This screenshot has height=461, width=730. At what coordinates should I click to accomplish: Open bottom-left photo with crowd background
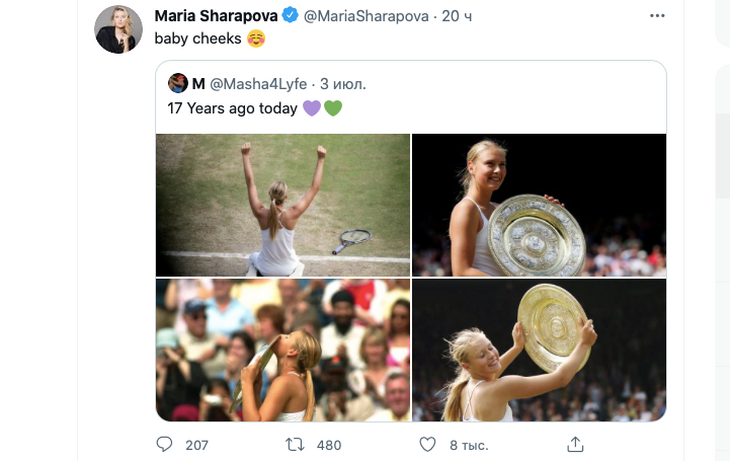[283, 350]
